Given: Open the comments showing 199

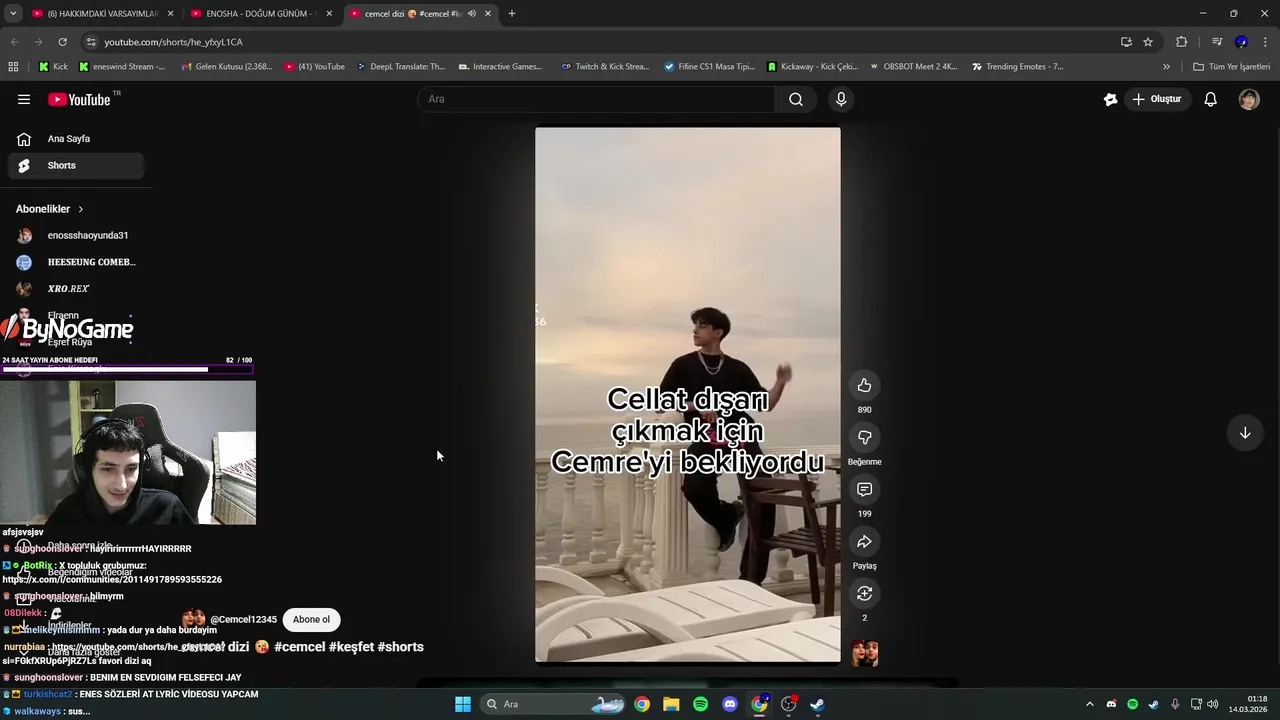Looking at the screenshot, I should pyautogui.click(x=864, y=490).
